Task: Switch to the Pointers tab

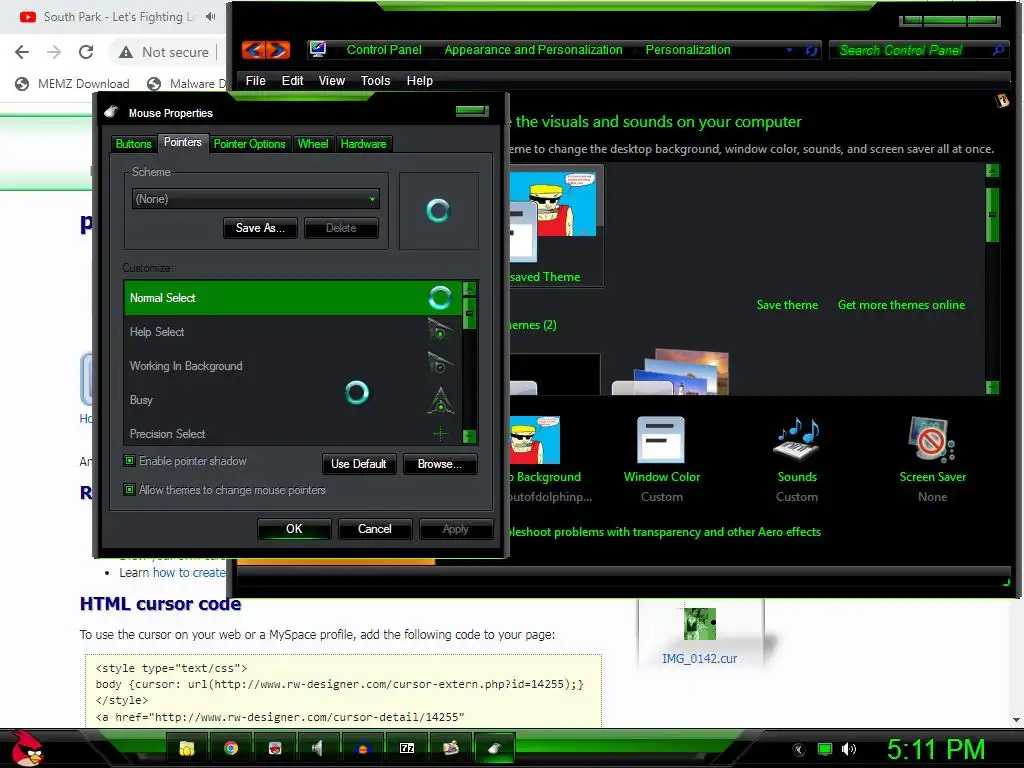Action: tap(183, 142)
